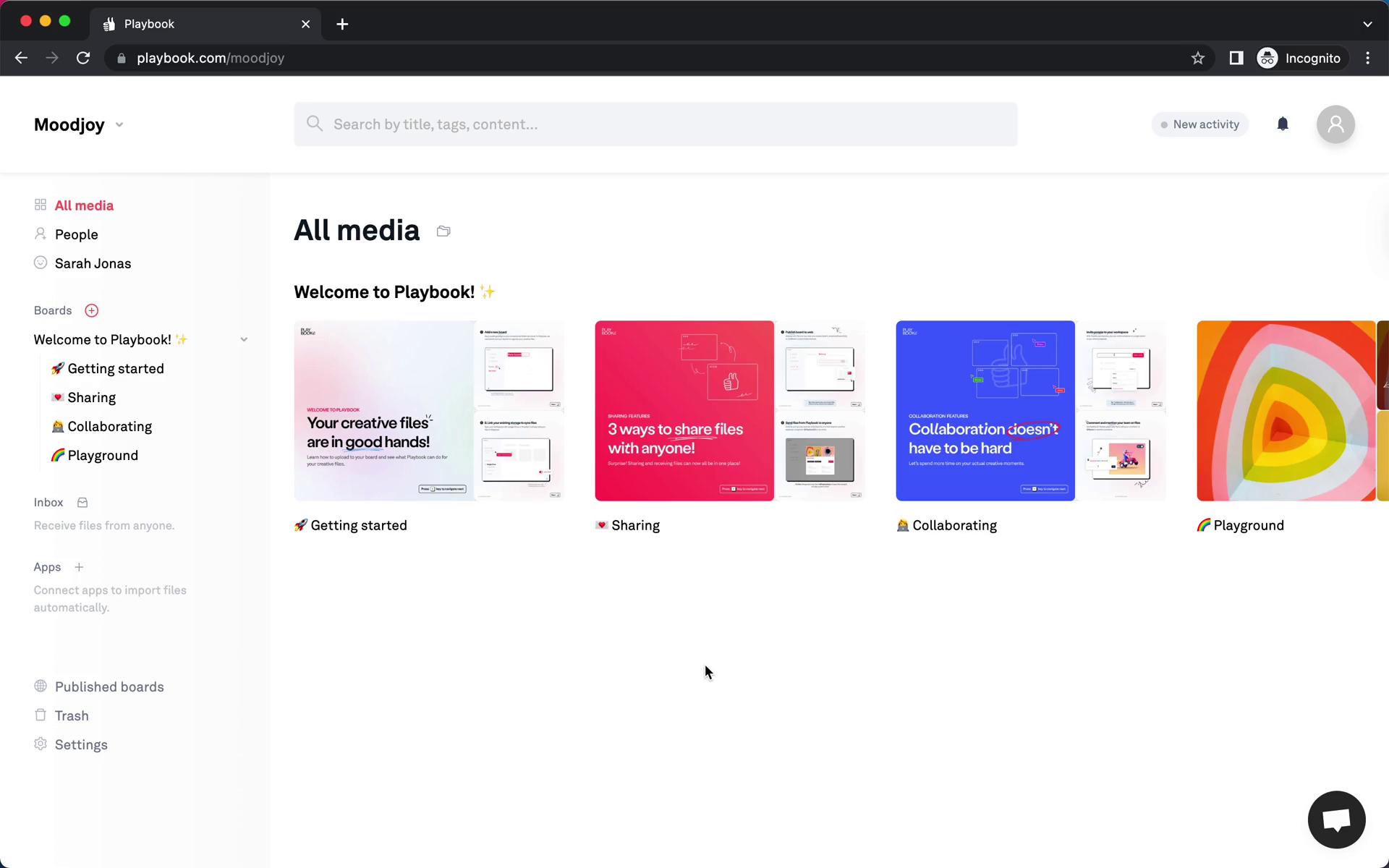Click the Trash icon in sidebar
This screenshot has height=868, width=1389.
(40, 715)
